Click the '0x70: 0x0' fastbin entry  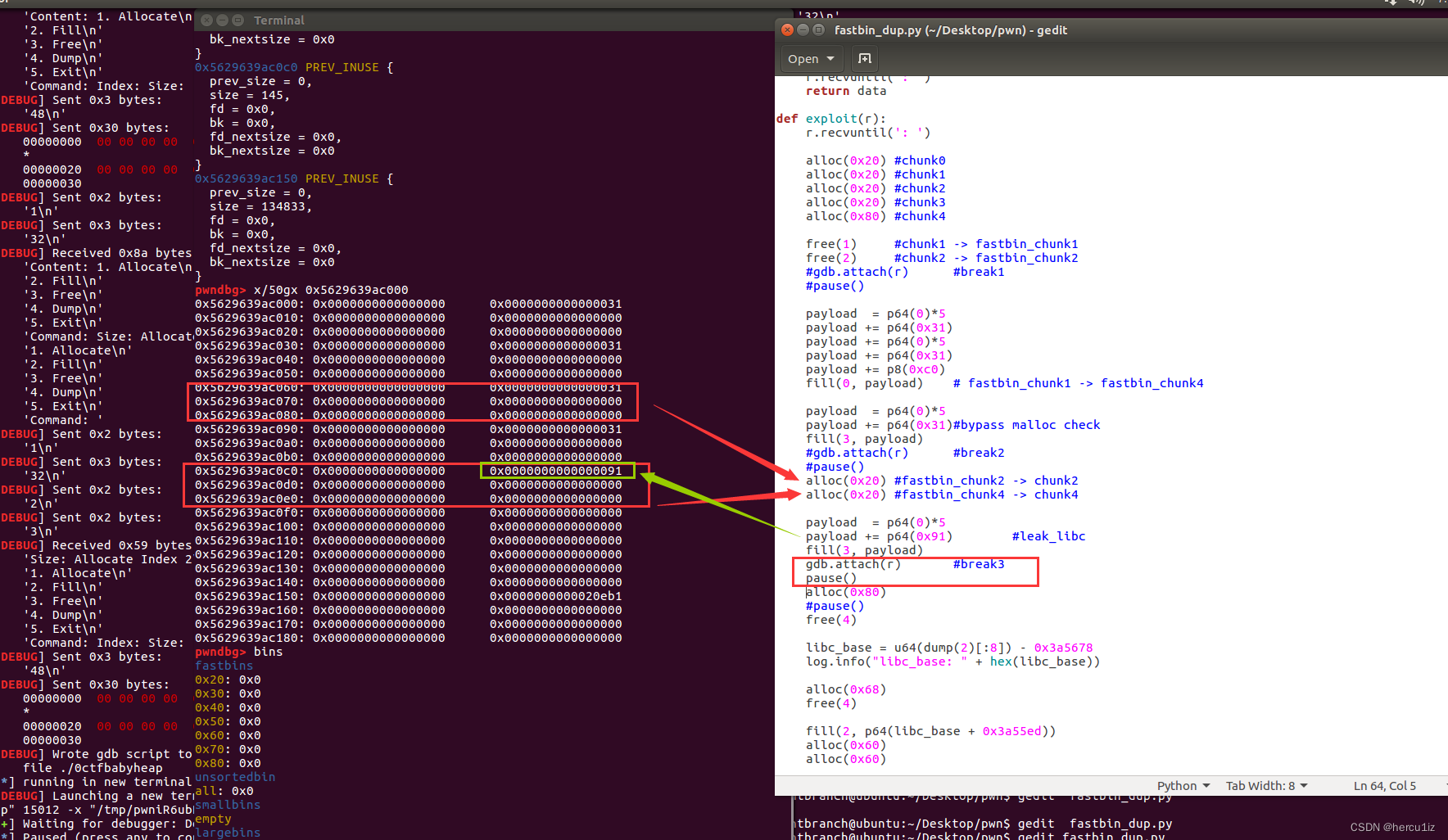(x=228, y=749)
